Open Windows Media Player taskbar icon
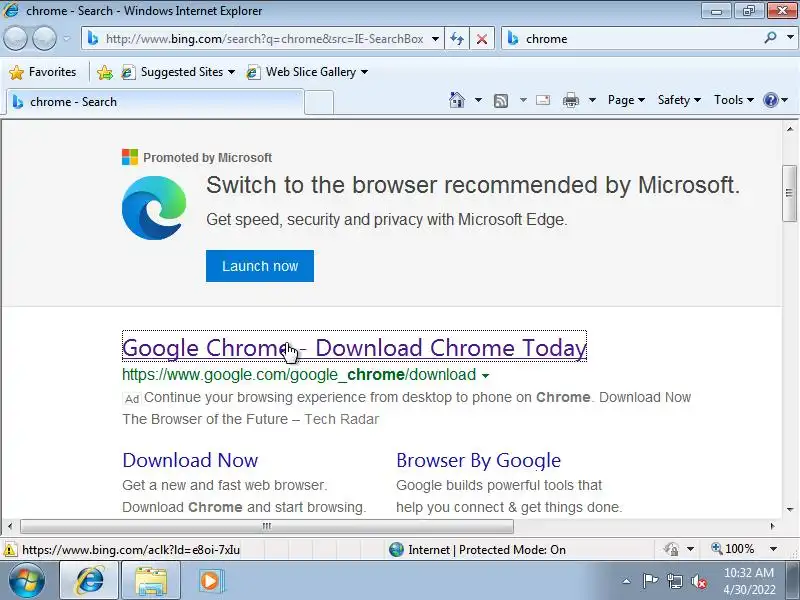This screenshot has width=800, height=600. coord(210,581)
